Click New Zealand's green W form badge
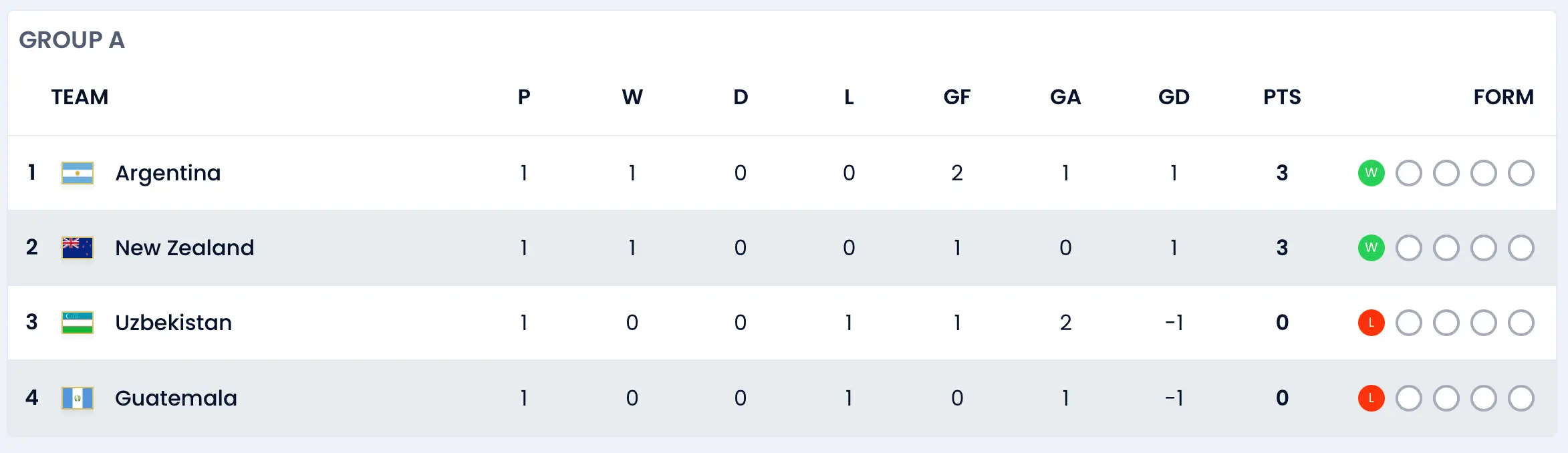Viewport: 1568px width, 453px height. [1371, 248]
